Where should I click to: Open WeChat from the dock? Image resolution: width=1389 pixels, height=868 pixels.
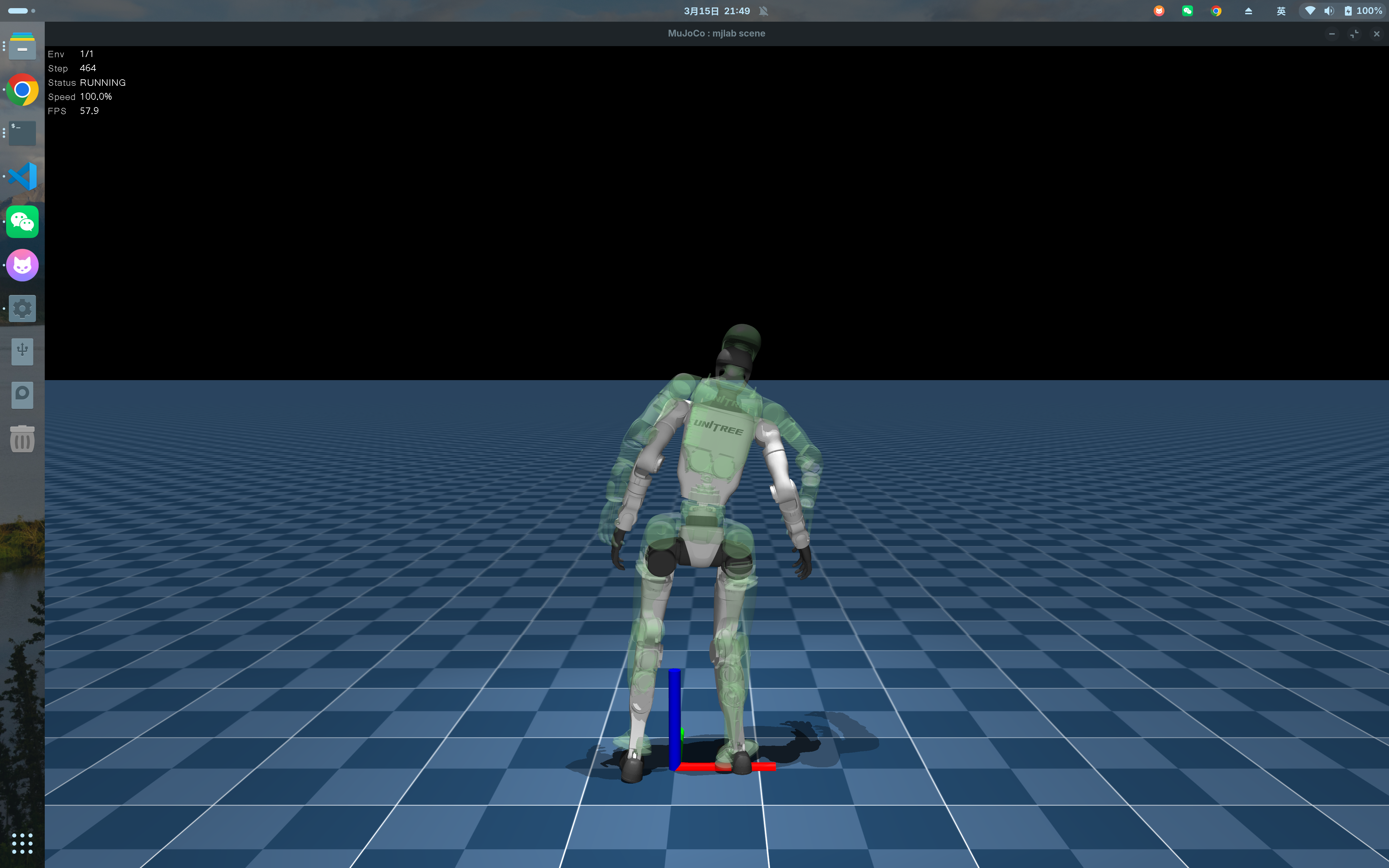pos(22,222)
